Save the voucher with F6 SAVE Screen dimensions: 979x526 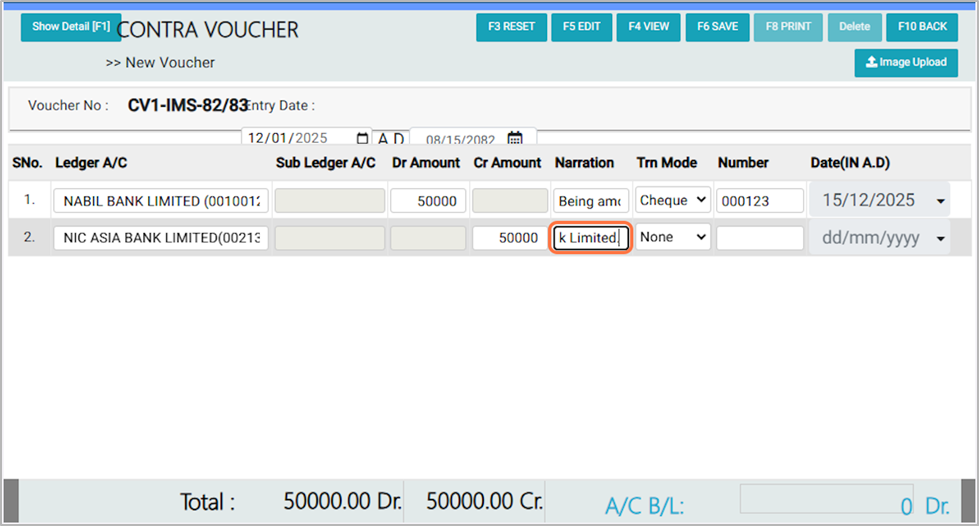tap(717, 27)
